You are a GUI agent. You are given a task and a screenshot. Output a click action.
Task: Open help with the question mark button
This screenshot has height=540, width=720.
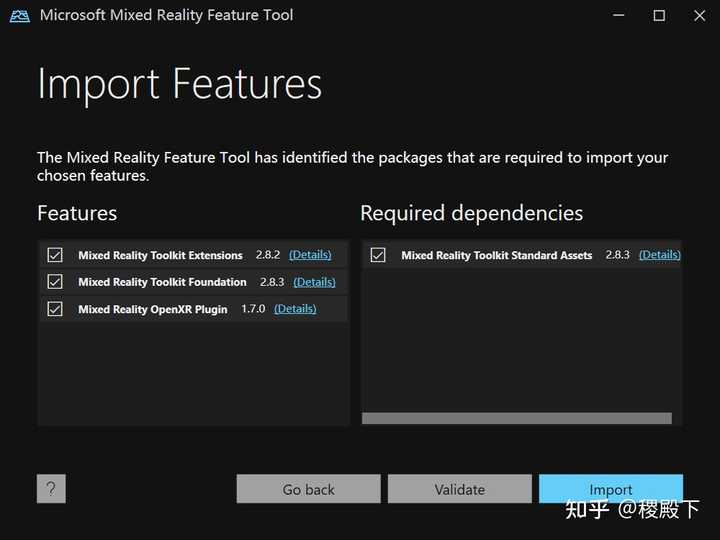51,489
